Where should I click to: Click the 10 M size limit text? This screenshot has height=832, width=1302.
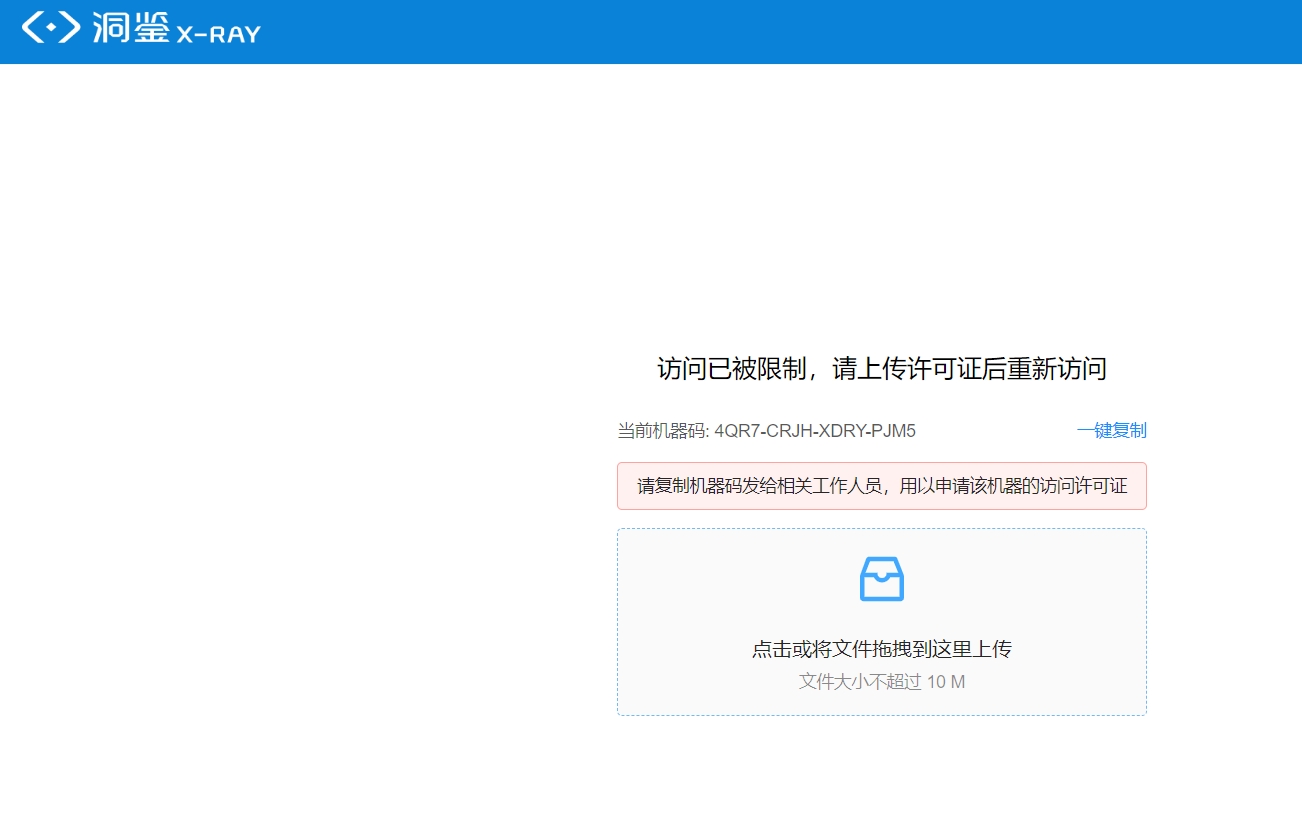pos(945,682)
